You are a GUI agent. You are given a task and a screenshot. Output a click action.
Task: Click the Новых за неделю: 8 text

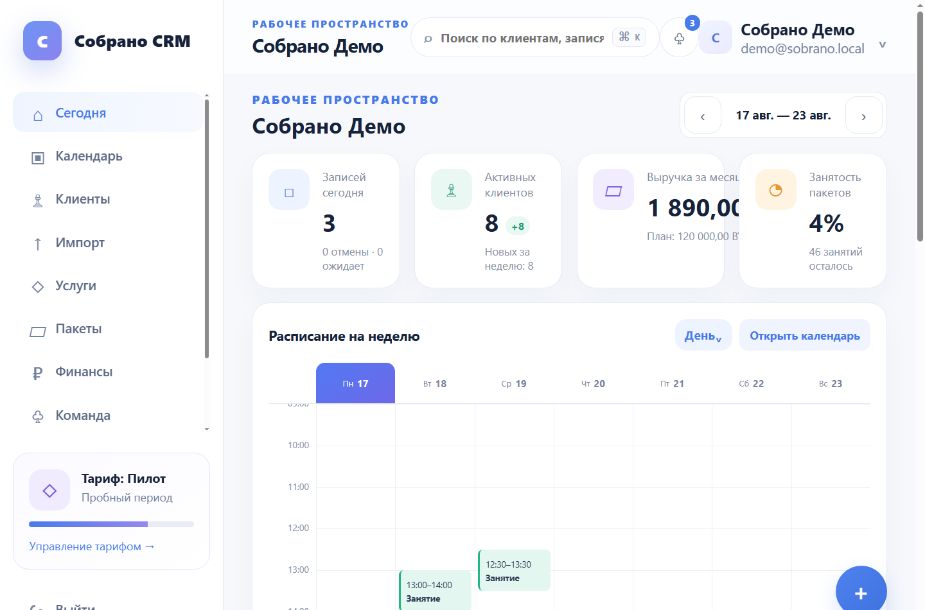point(509,259)
